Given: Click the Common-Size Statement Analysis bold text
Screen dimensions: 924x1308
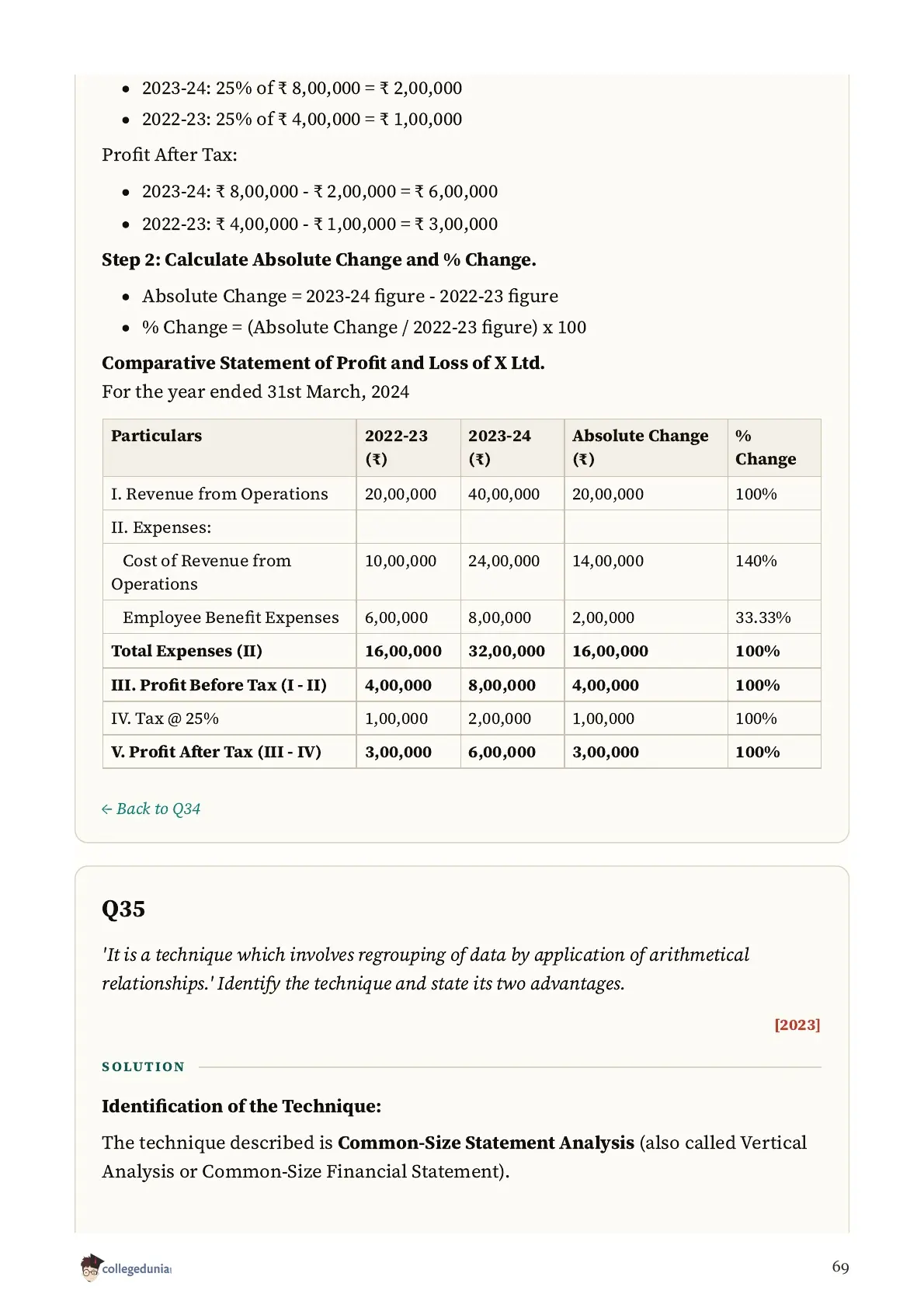Looking at the screenshot, I should pos(486,1143).
